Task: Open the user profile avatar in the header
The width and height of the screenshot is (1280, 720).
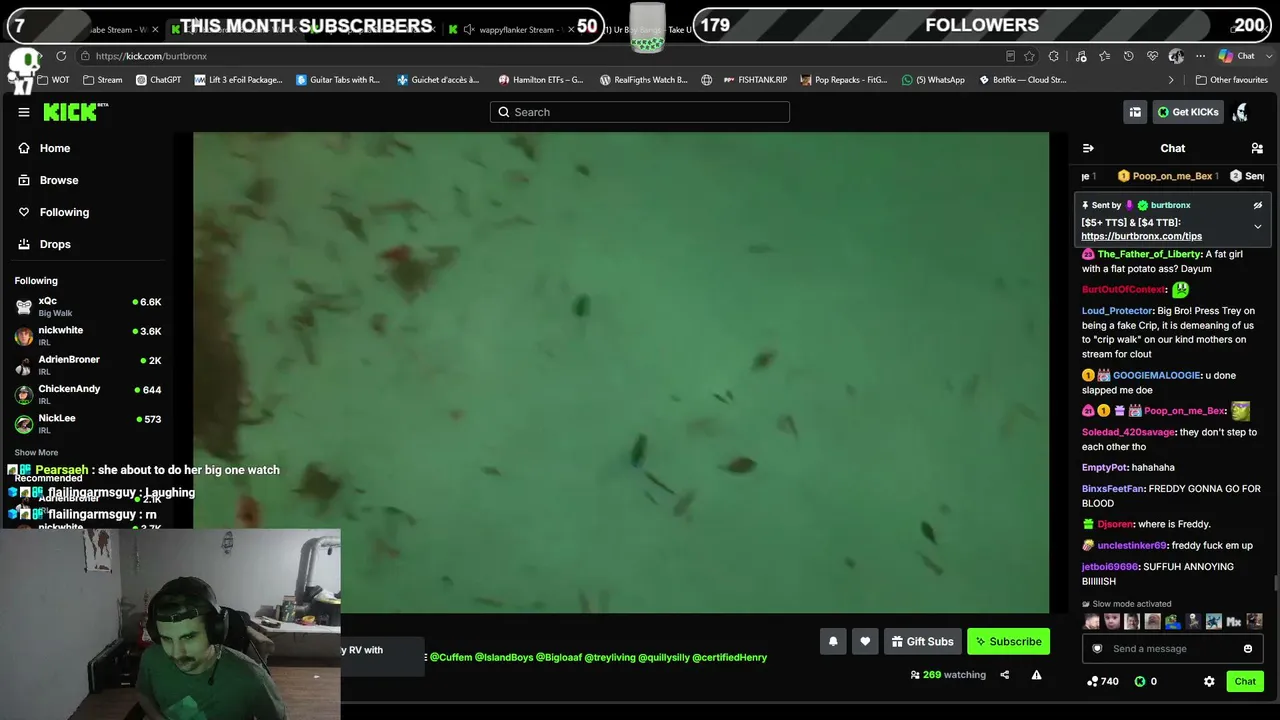Action: [x=1240, y=112]
